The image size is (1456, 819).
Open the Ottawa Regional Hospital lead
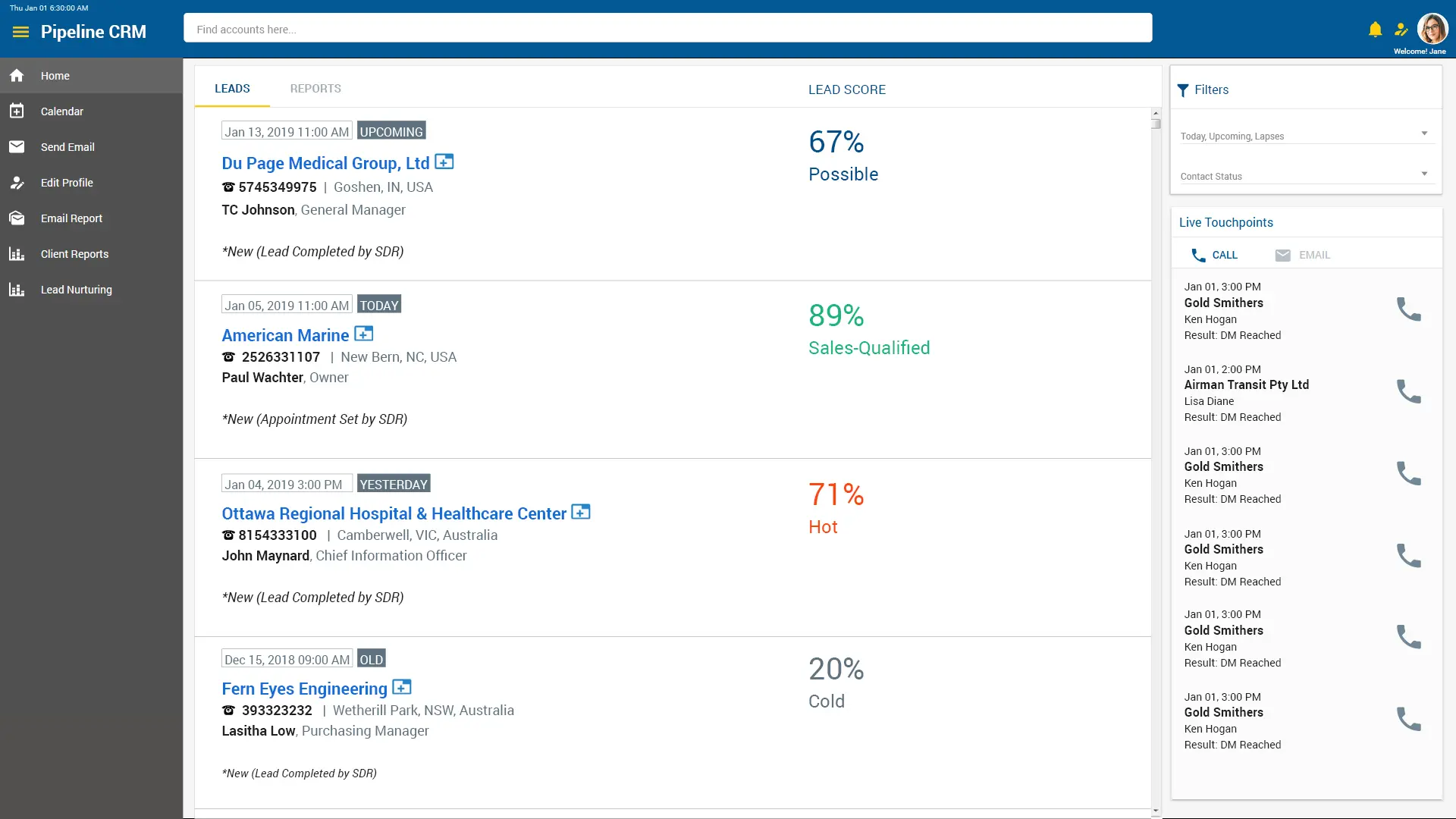coord(394,513)
